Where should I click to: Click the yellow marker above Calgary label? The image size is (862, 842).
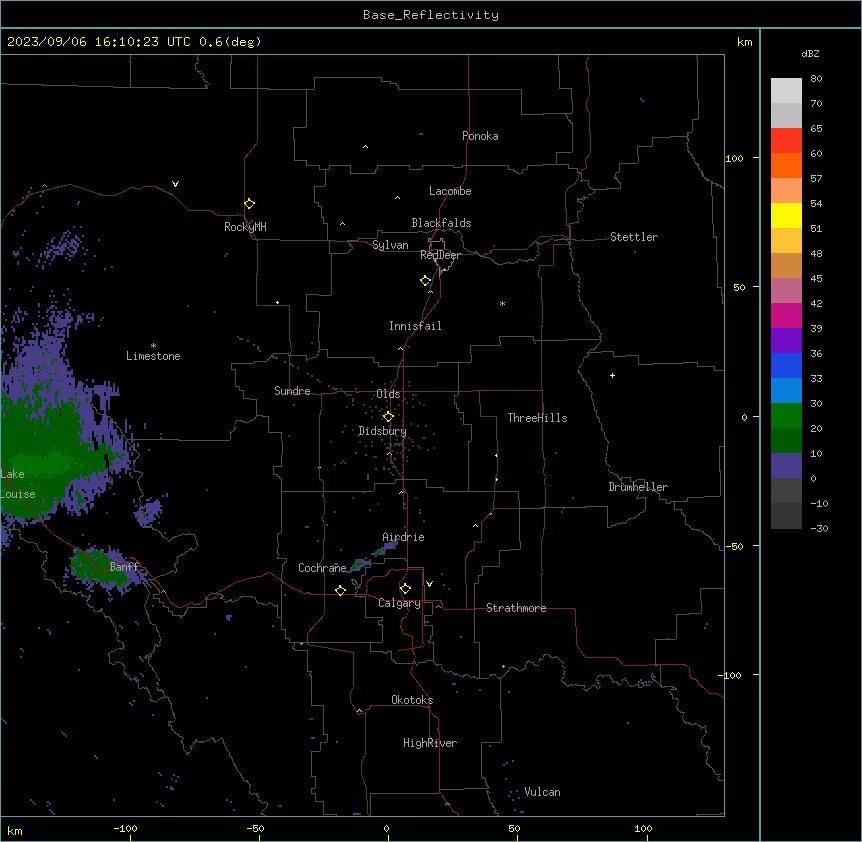405,589
